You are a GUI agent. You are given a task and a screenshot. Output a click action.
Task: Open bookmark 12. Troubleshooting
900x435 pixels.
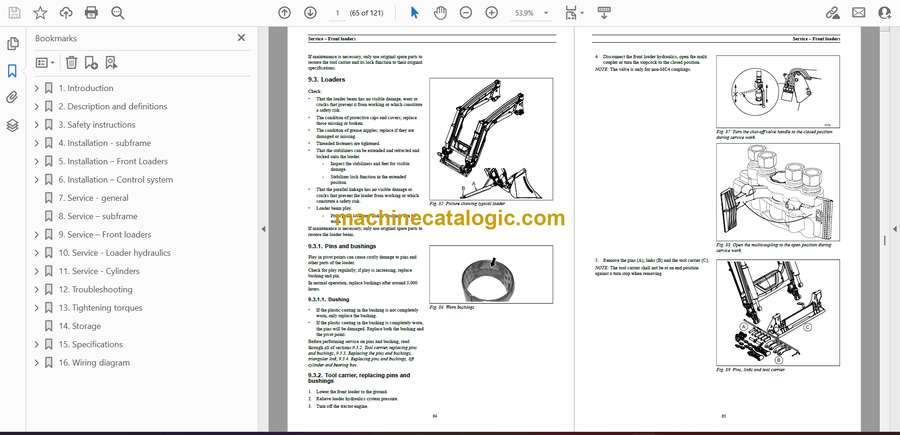point(95,290)
